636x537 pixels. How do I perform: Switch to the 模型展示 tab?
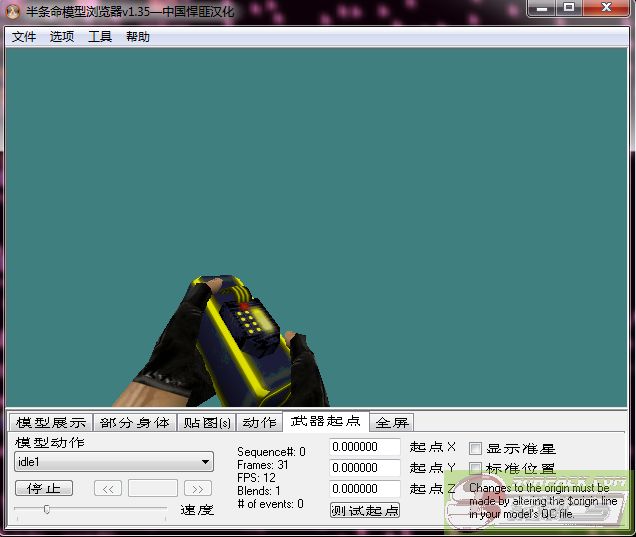click(51, 423)
